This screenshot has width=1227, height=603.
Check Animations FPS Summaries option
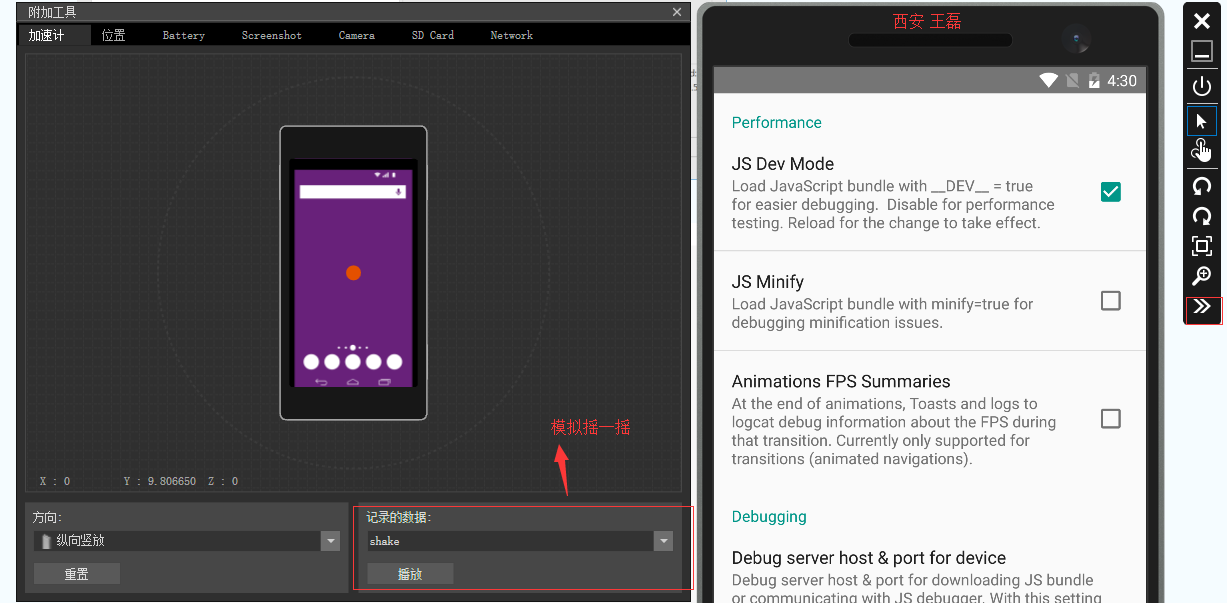tap(1110, 418)
